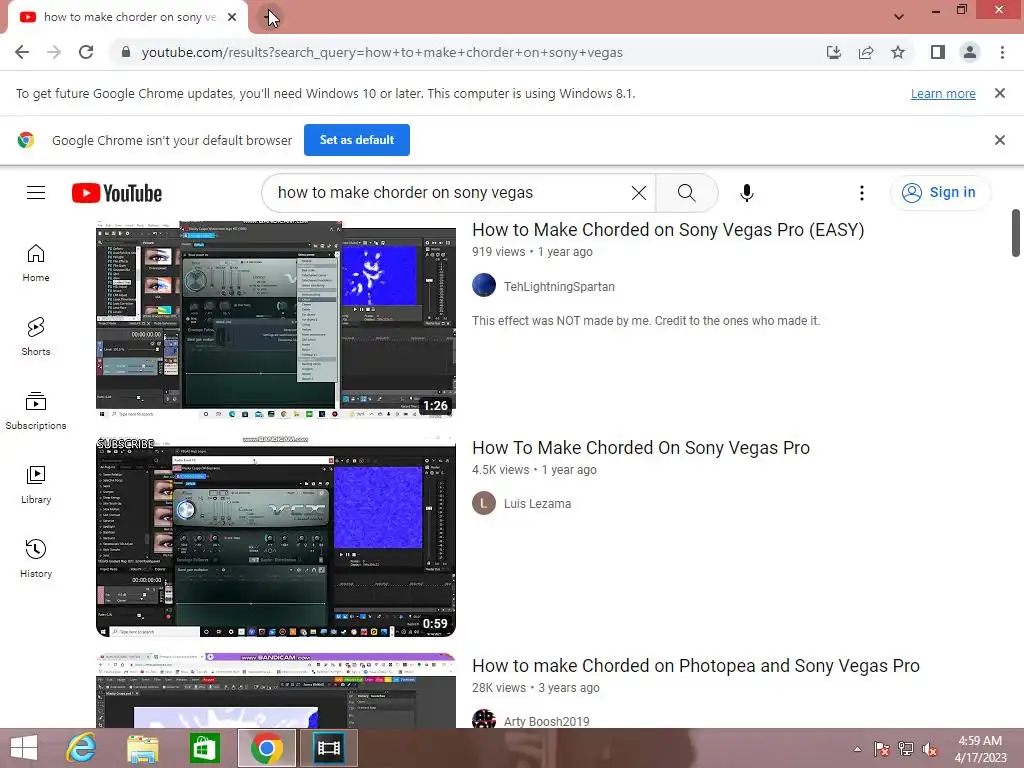
Task: Open 'How to Make Chorded on Sony Vegas Pro (EASY)'
Action: click(x=667, y=230)
